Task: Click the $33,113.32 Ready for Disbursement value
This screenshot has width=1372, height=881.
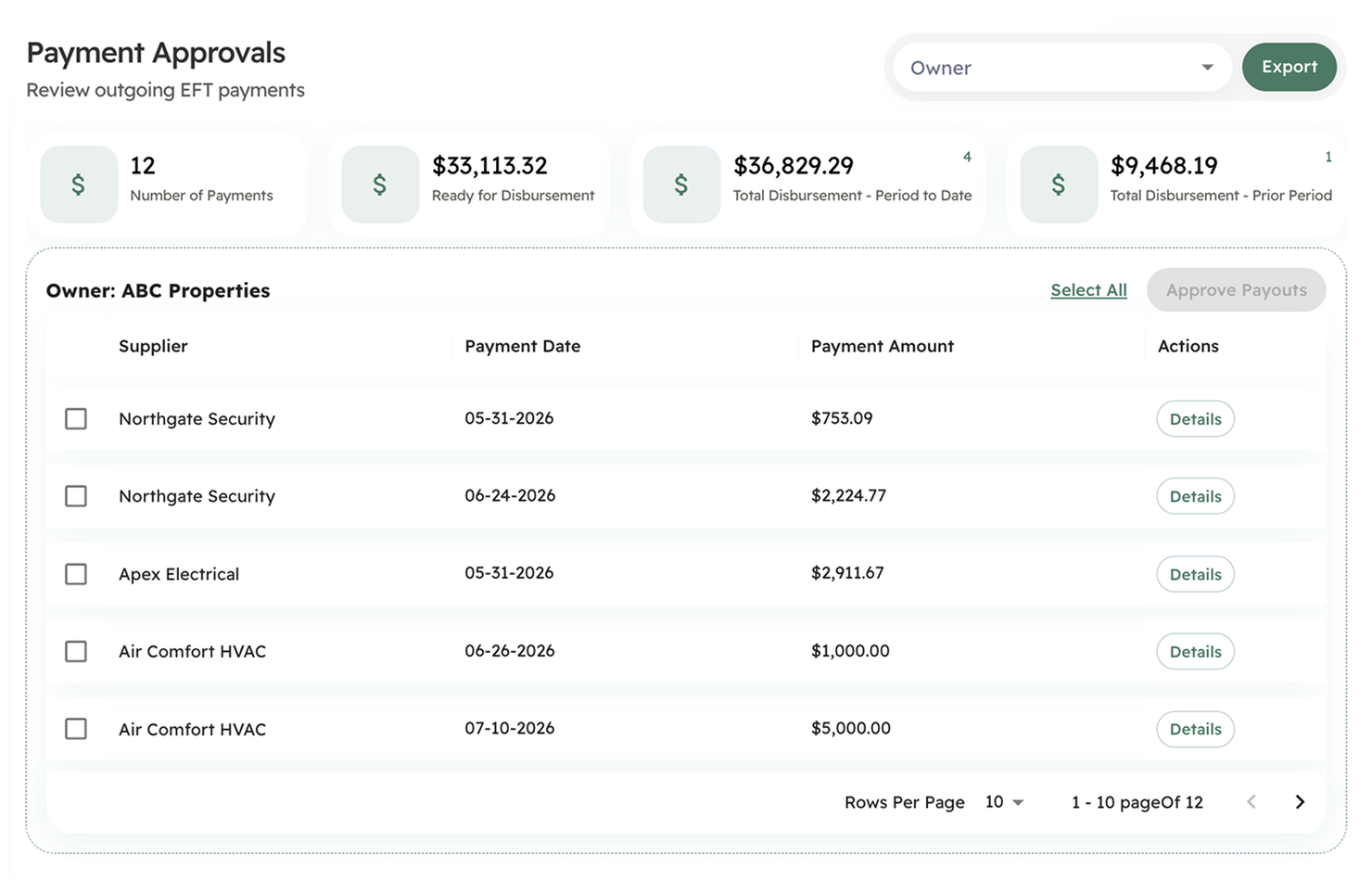Action: [x=489, y=166]
